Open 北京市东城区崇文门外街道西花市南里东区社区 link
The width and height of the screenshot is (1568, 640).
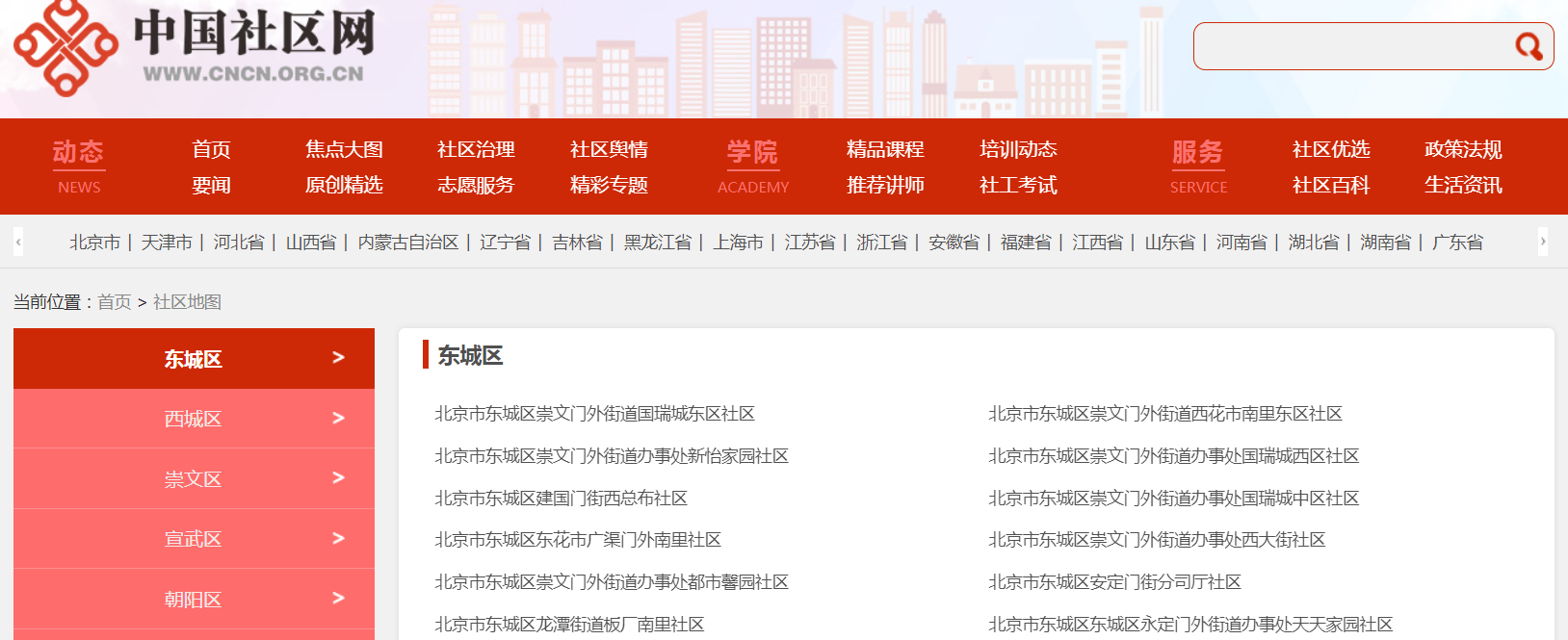click(x=1165, y=414)
